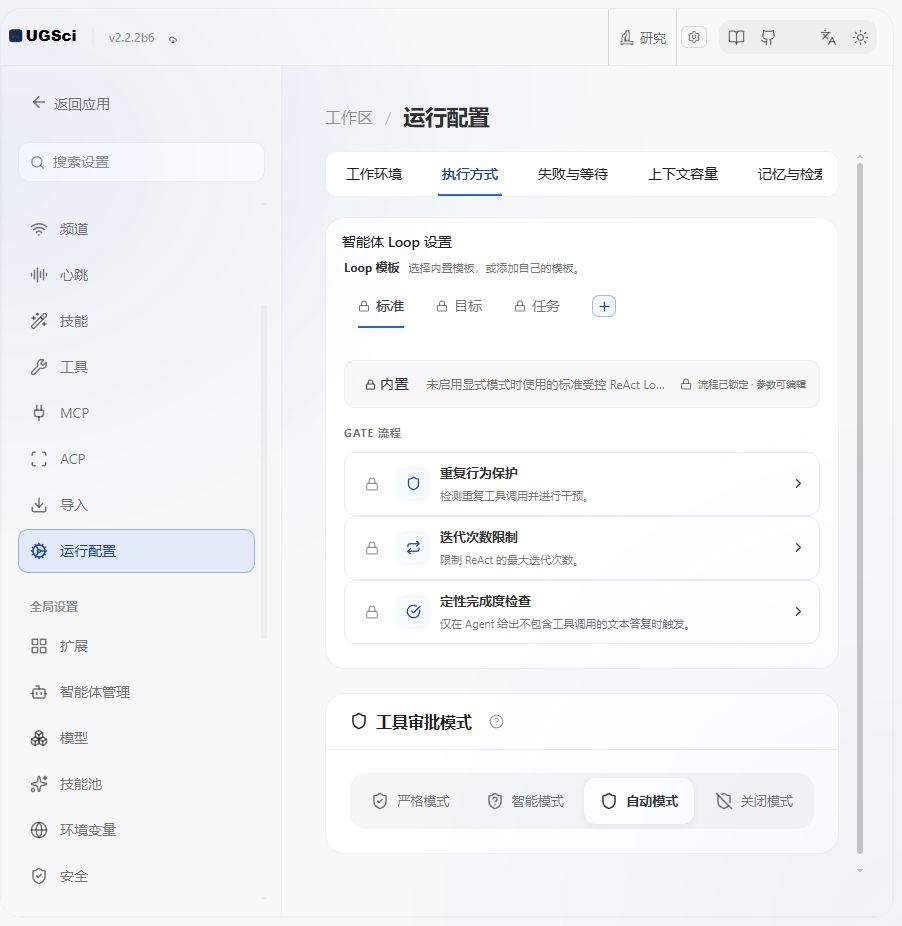Click the 全局设置 section label
Screen dimensions: 902x926
coord(54,607)
